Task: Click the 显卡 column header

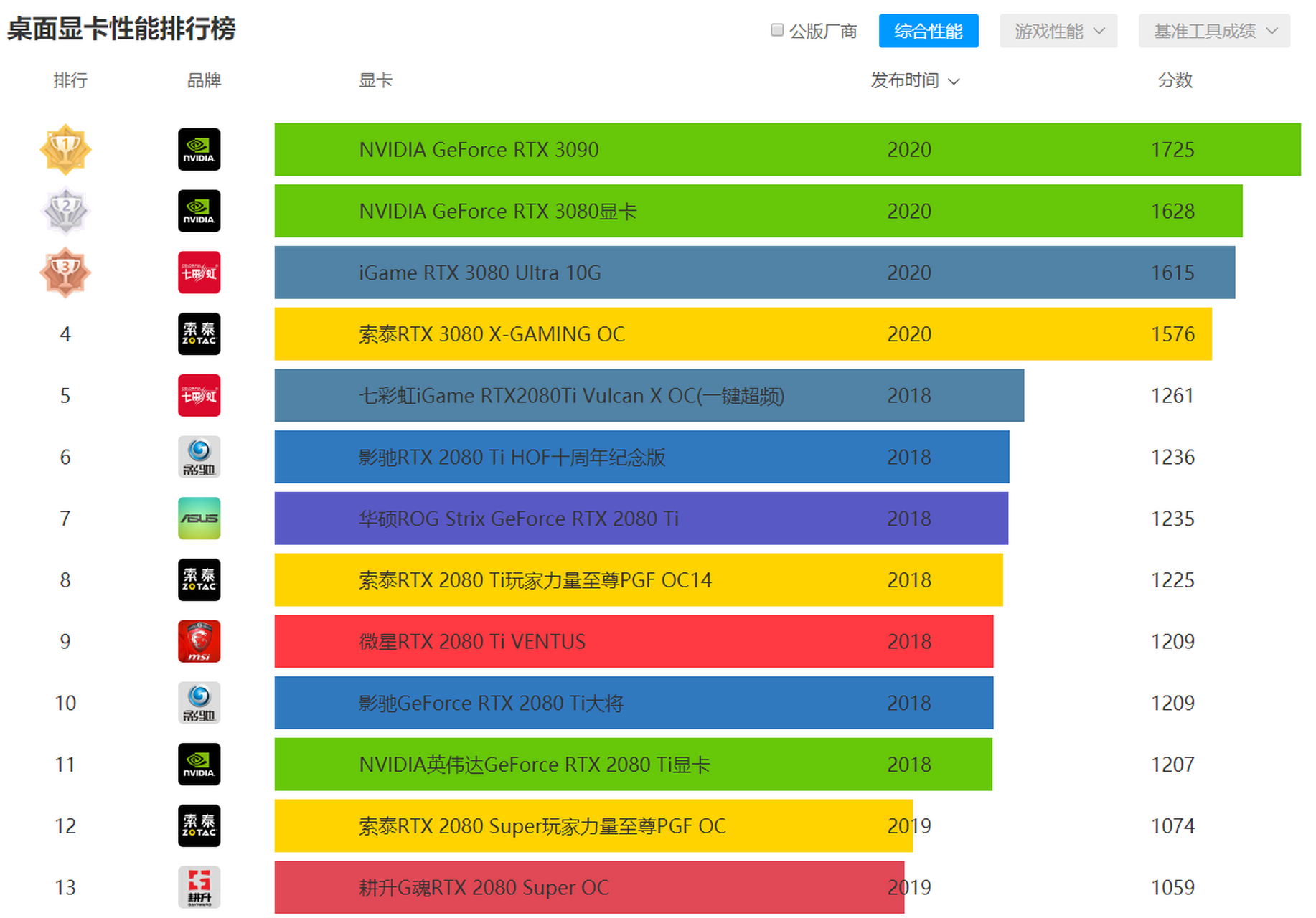Action: point(375,80)
